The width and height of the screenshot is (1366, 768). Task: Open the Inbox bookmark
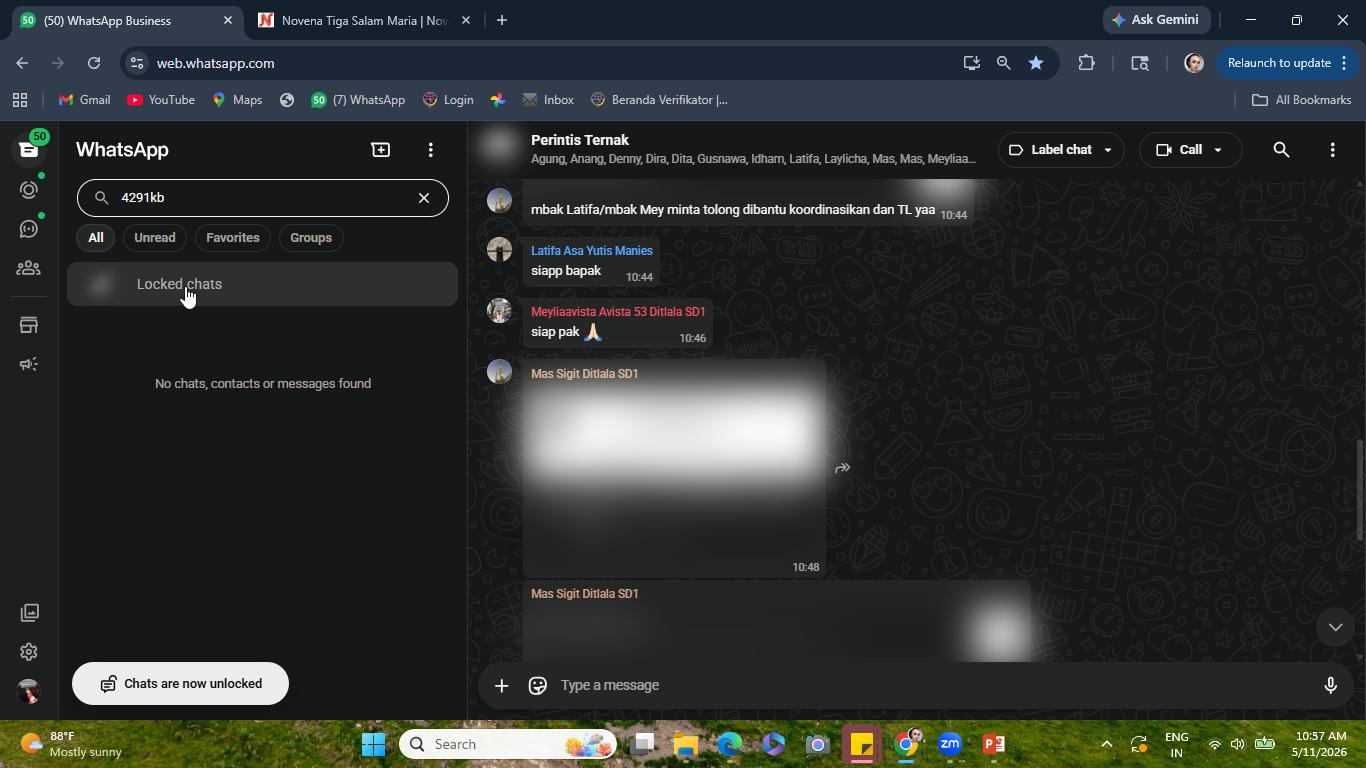tap(548, 100)
